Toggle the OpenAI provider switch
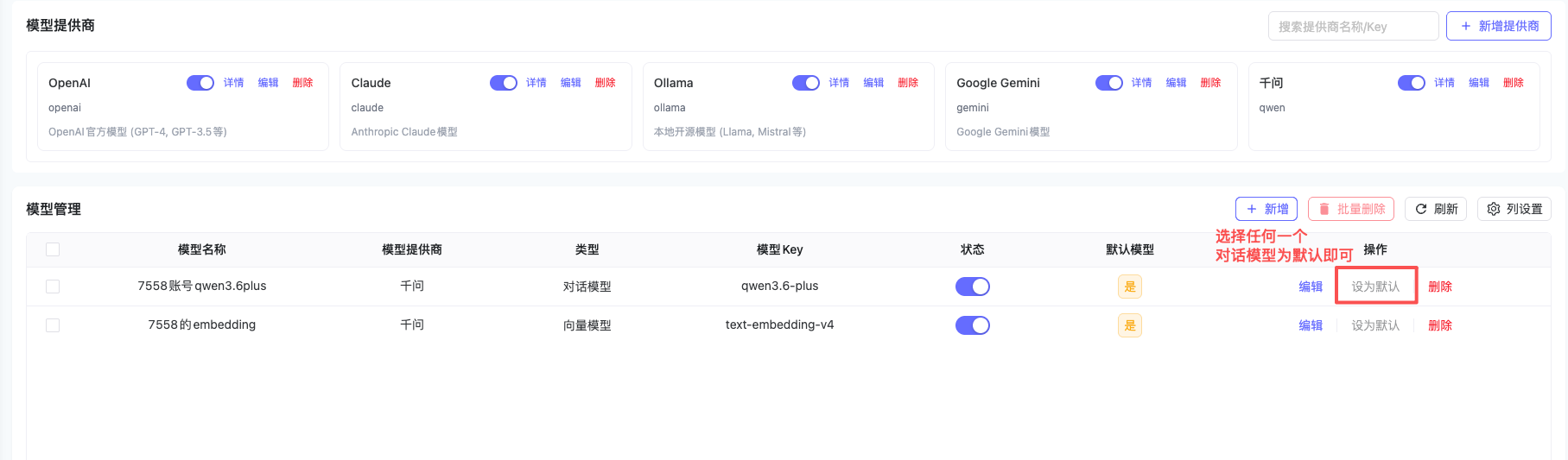 (200, 83)
